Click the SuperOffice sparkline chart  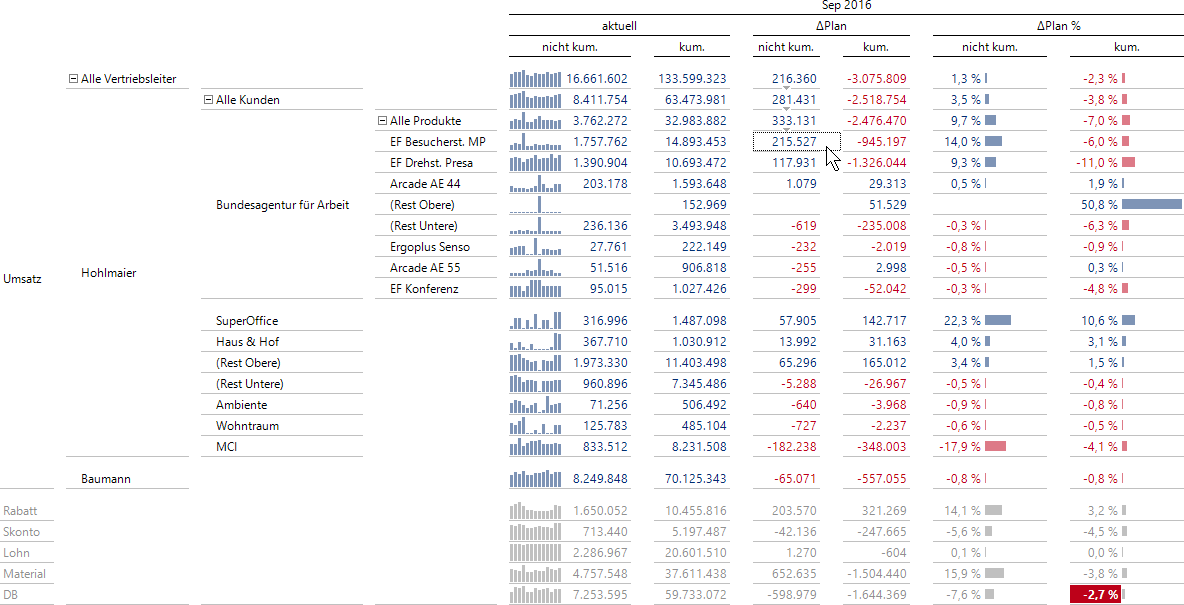(x=535, y=321)
